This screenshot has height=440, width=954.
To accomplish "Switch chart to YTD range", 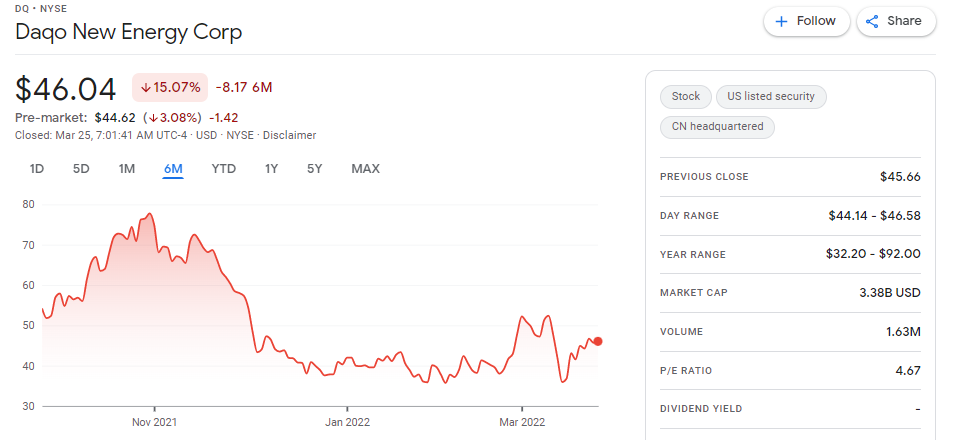I will (223, 169).
